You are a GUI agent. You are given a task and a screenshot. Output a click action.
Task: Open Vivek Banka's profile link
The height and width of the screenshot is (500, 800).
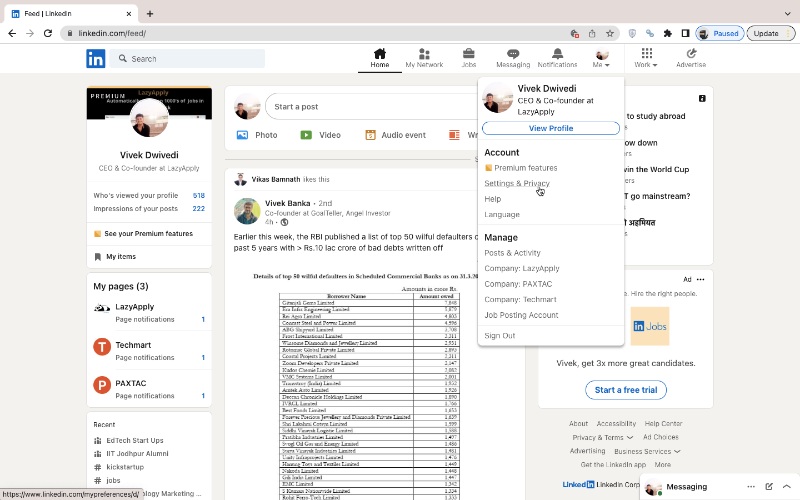pos(287,203)
